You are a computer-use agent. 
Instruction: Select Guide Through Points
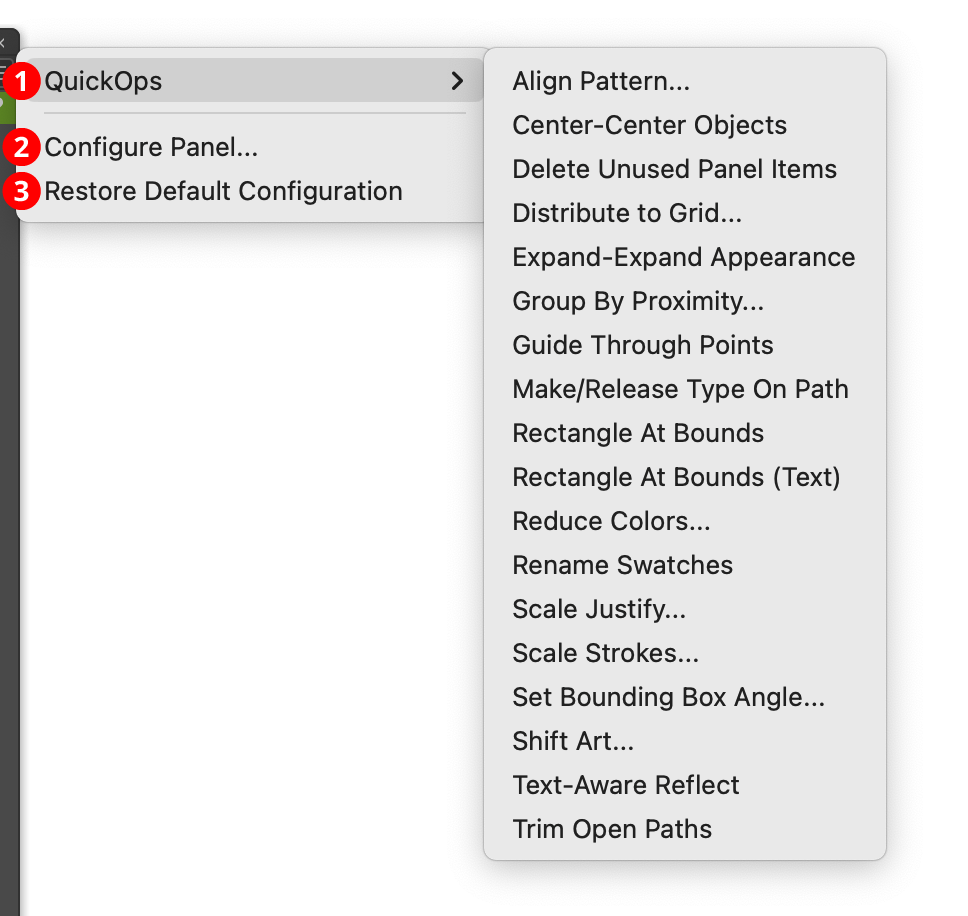642,345
